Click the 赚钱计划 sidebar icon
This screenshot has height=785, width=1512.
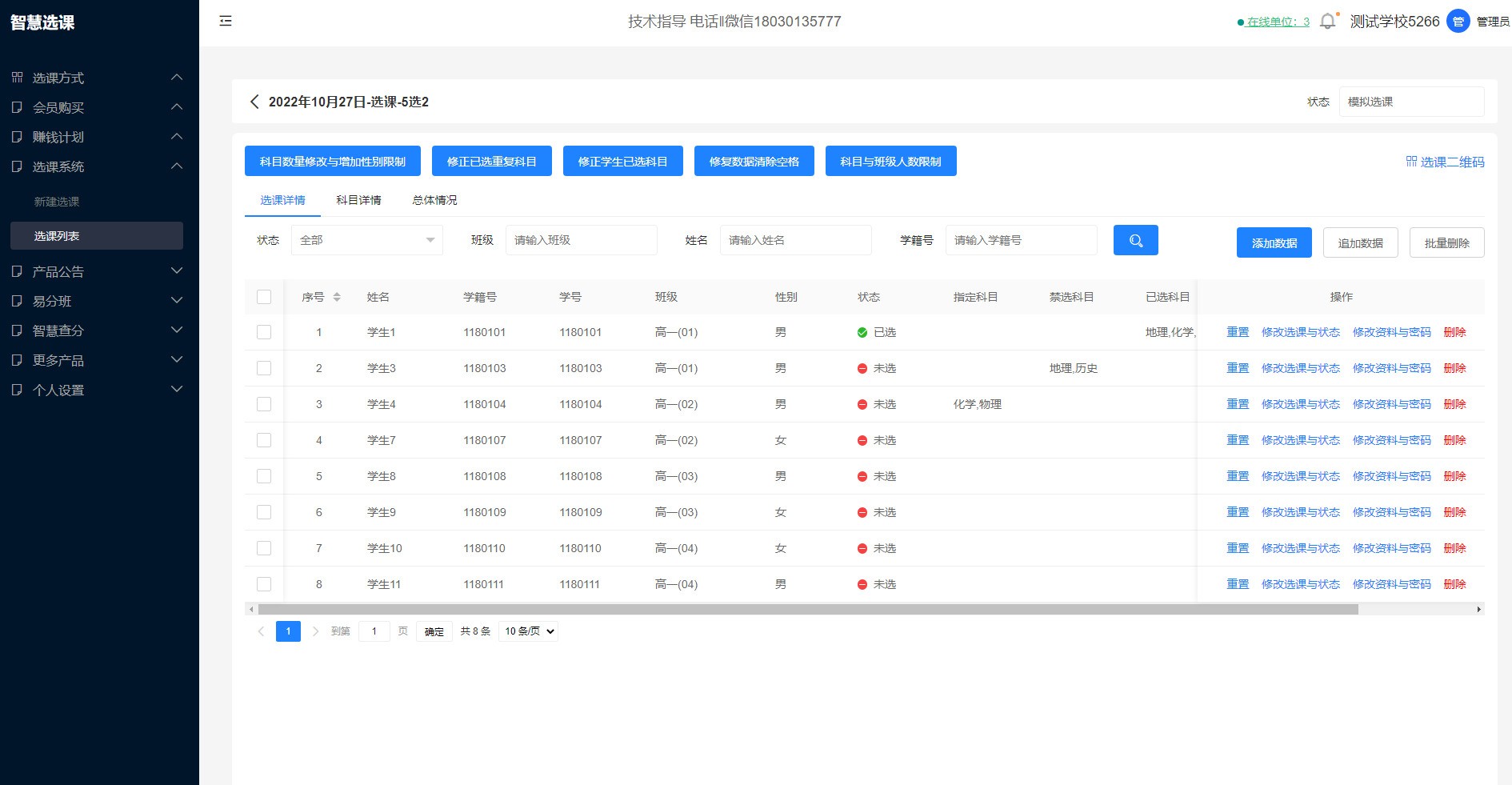click(17, 137)
